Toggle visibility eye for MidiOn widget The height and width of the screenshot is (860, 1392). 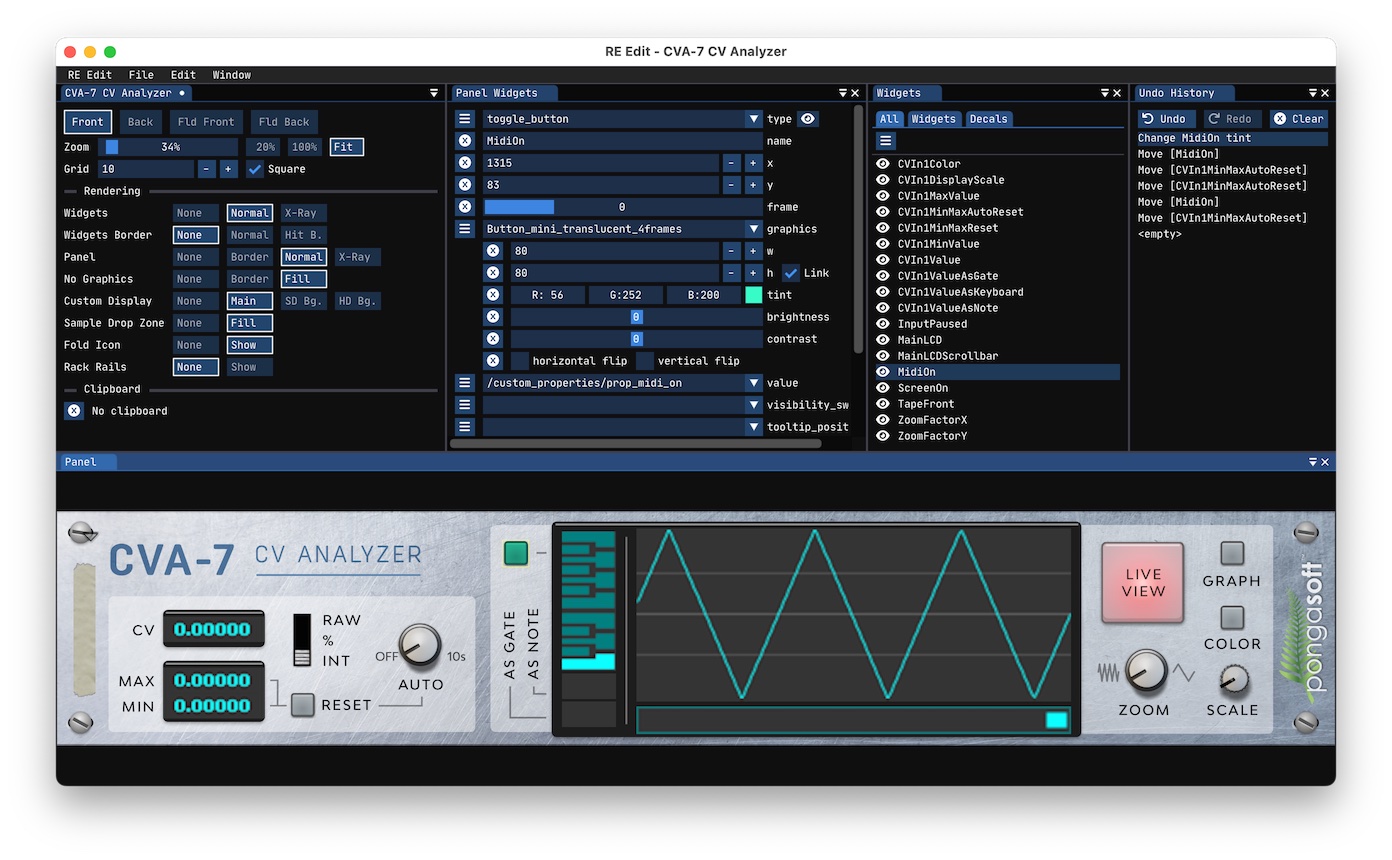coord(883,372)
